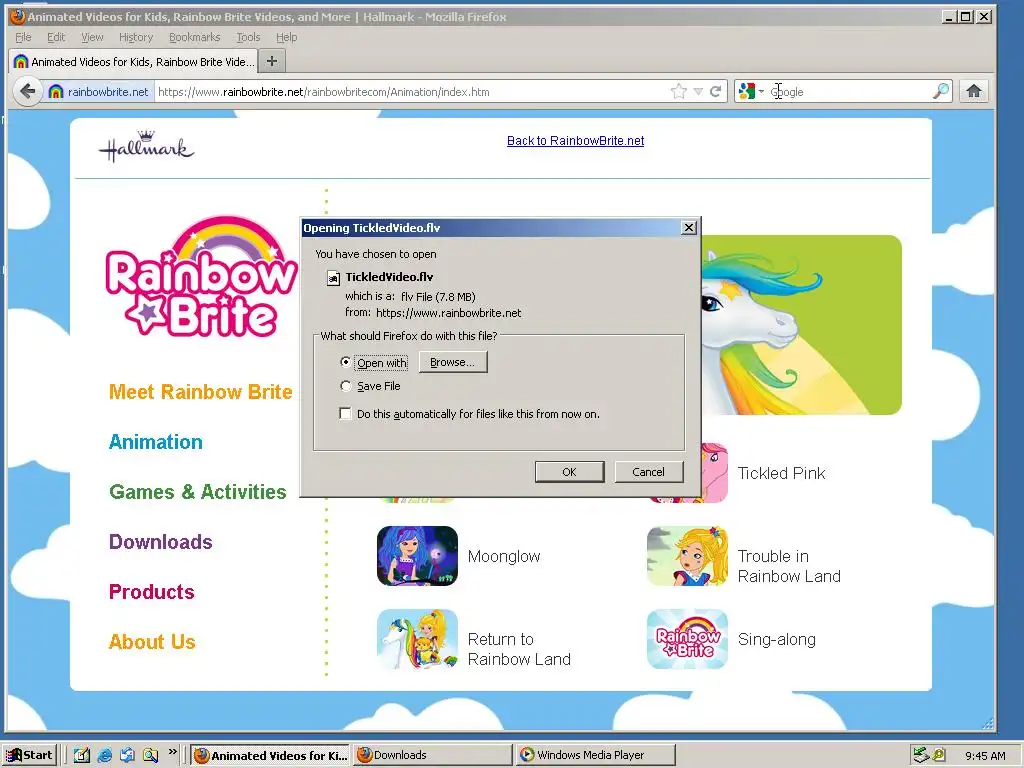1024x768 pixels.
Task: Open the History menu
Action: click(x=136, y=37)
